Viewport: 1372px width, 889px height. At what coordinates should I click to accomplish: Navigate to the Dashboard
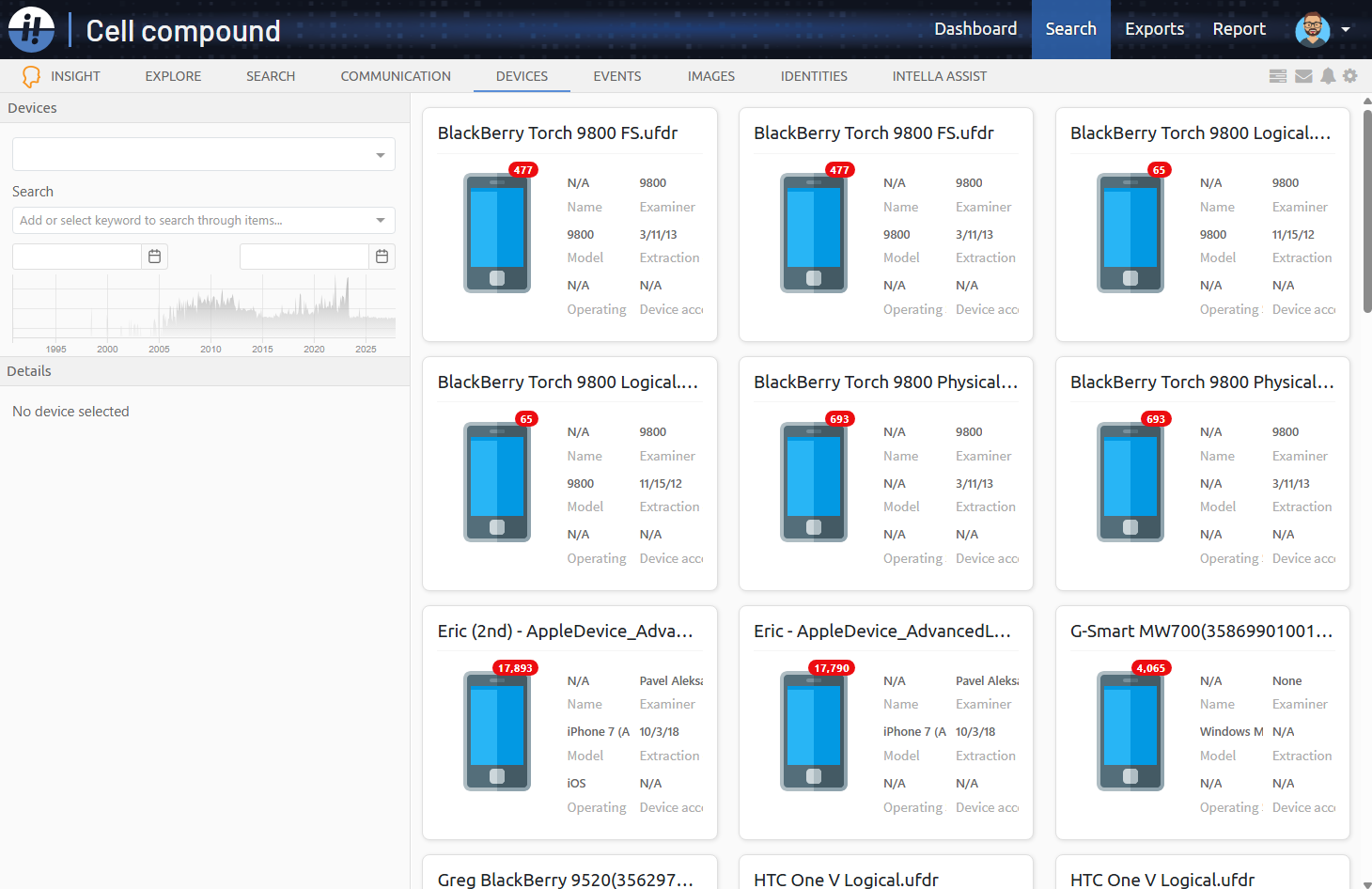point(974,29)
